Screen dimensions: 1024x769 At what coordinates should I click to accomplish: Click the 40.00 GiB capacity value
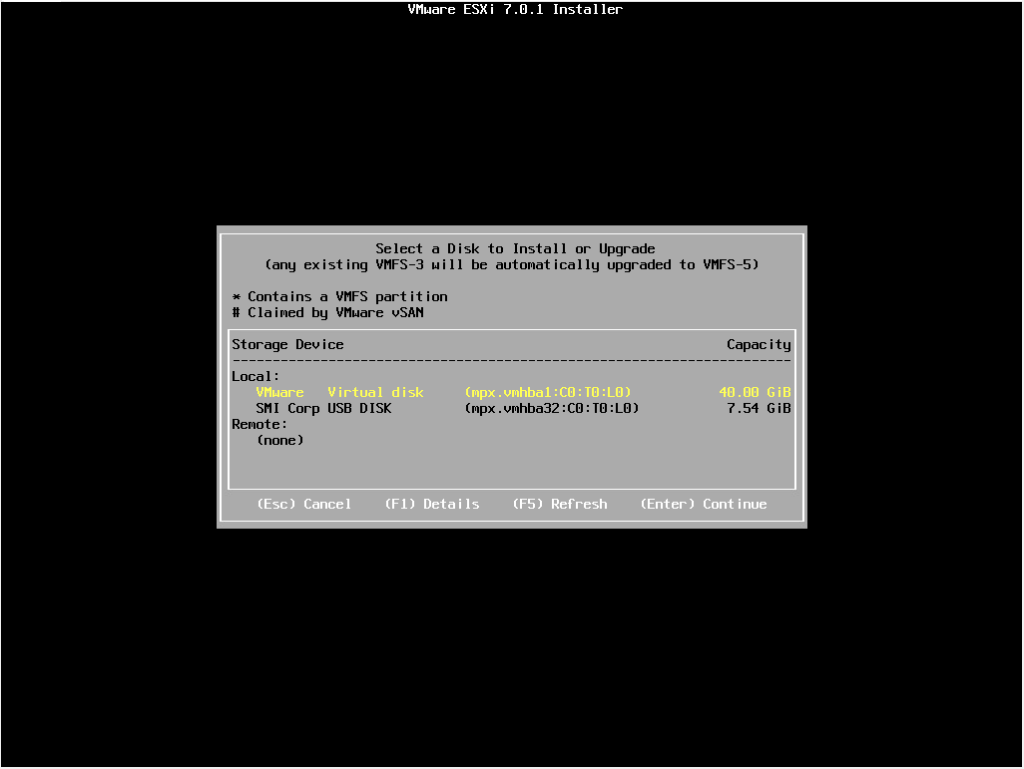coord(755,392)
